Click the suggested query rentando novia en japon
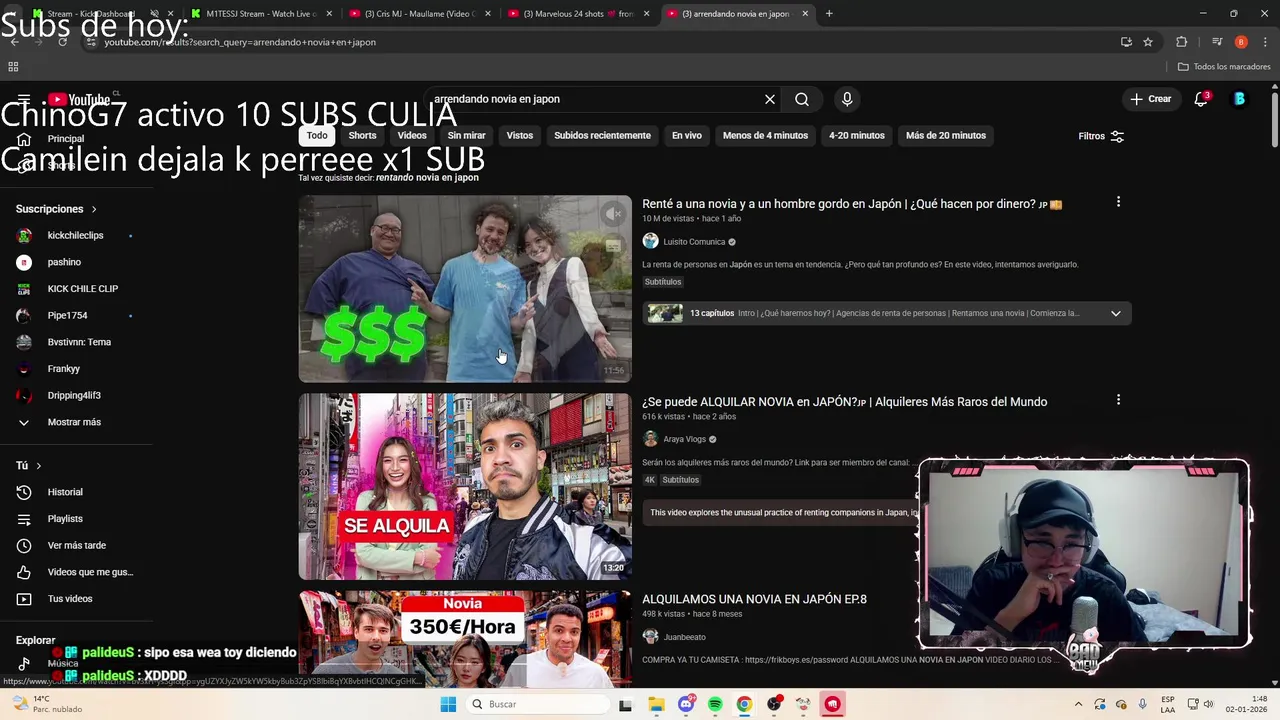This screenshot has width=1280, height=720. tap(427, 178)
